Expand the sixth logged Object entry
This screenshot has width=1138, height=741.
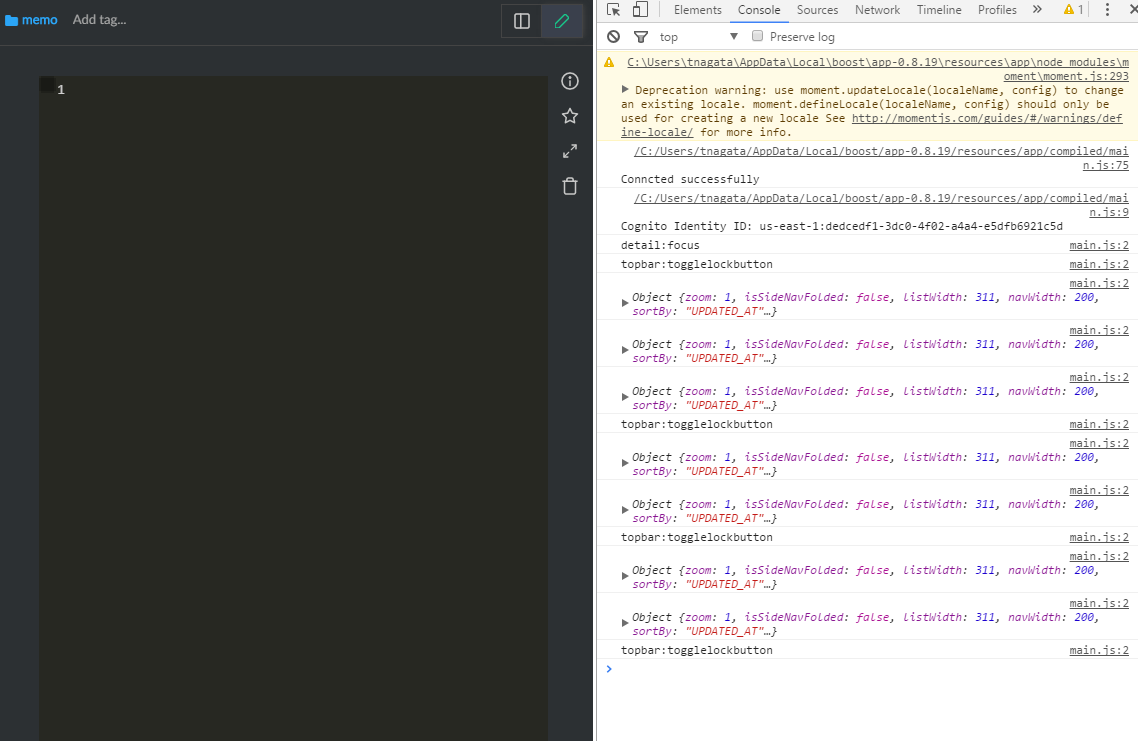point(625,577)
